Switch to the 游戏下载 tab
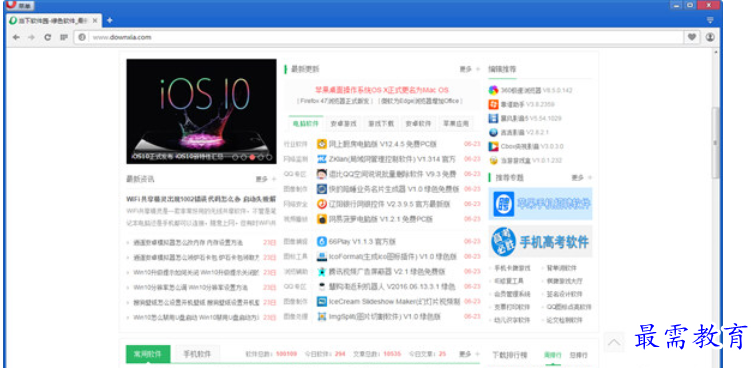Image resolution: width=756 pixels, height=368 pixels. click(x=381, y=123)
